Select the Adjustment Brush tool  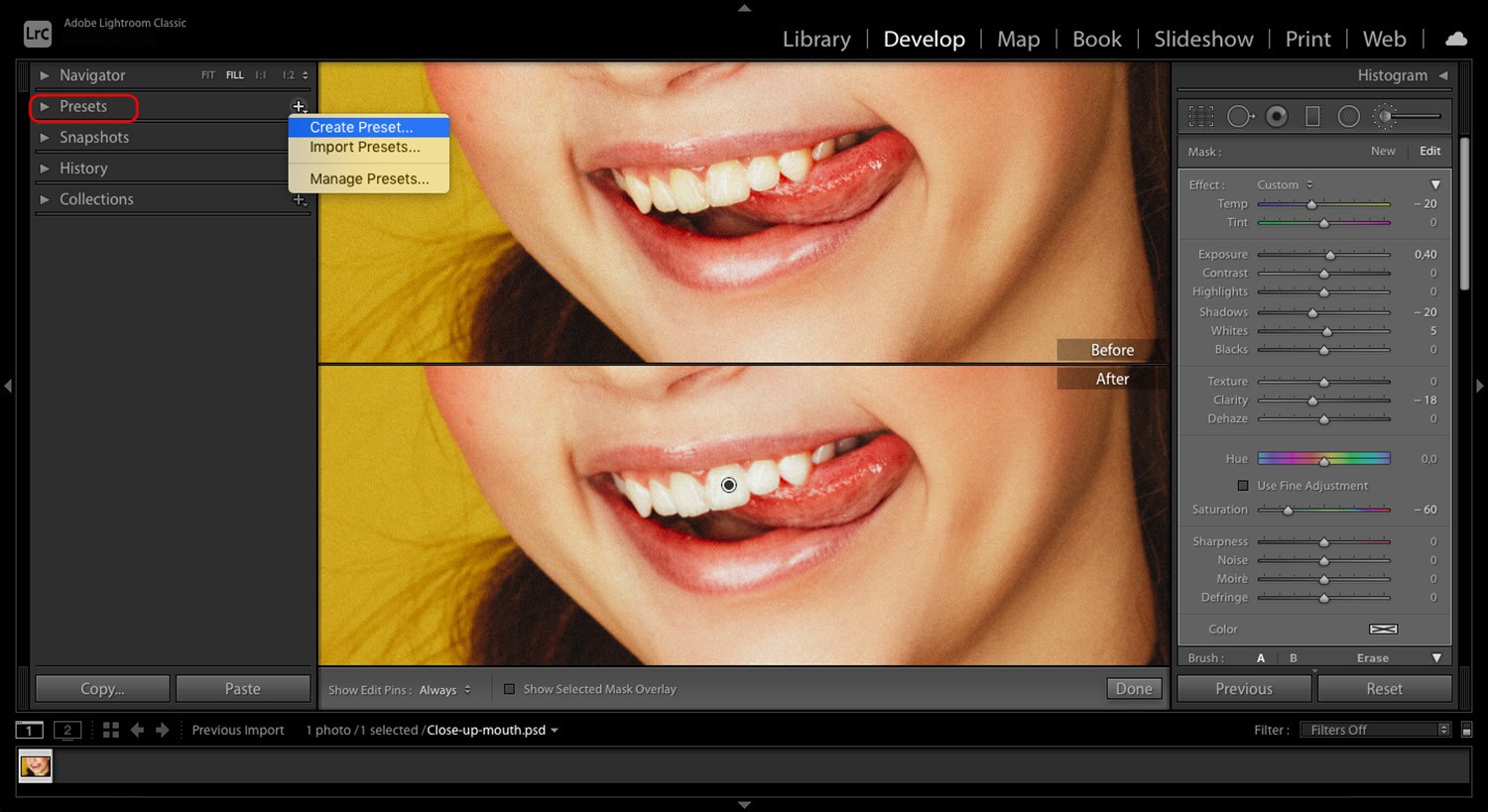tap(1386, 116)
